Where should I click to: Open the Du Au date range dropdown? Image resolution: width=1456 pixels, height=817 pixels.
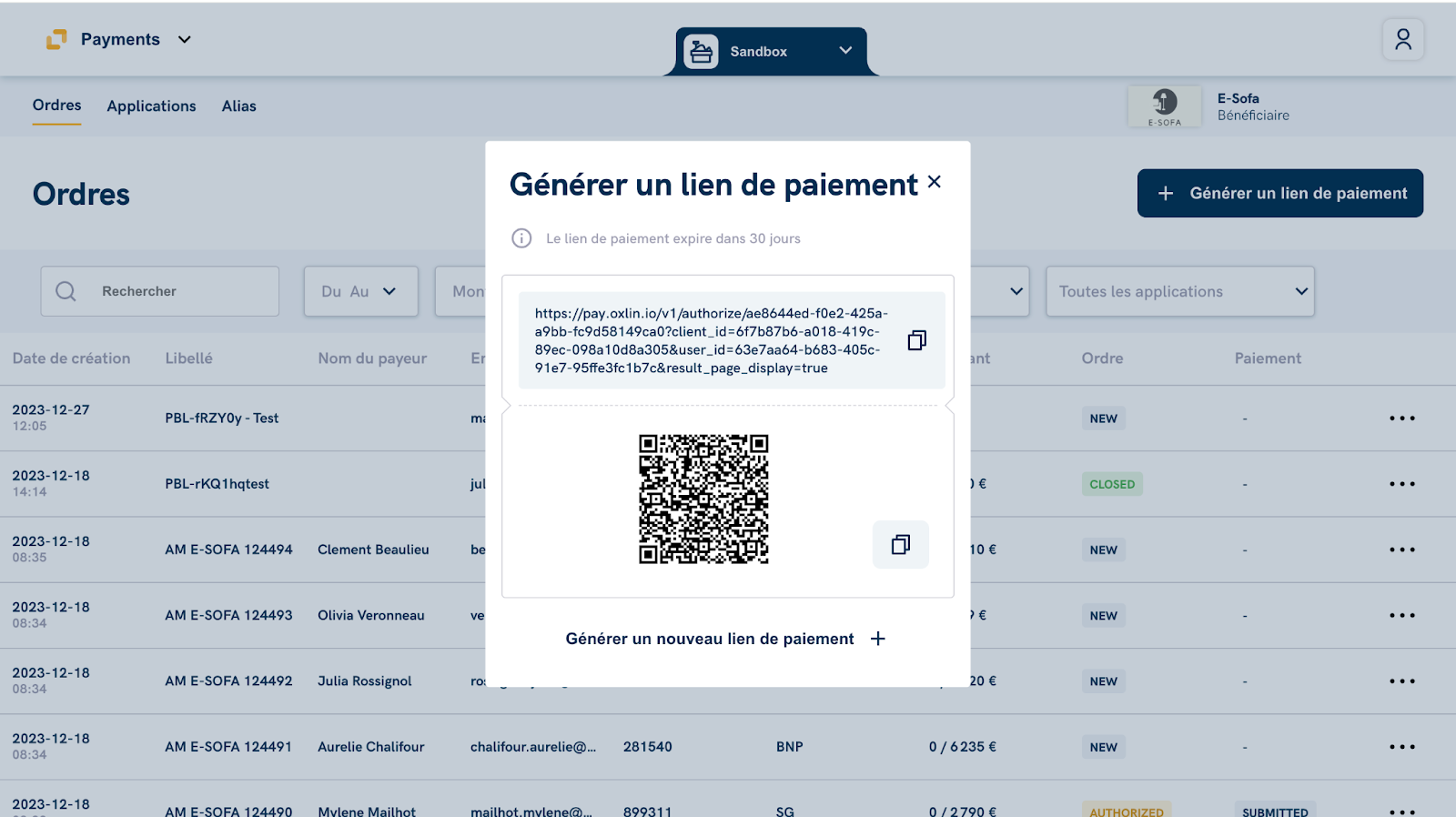pos(360,291)
